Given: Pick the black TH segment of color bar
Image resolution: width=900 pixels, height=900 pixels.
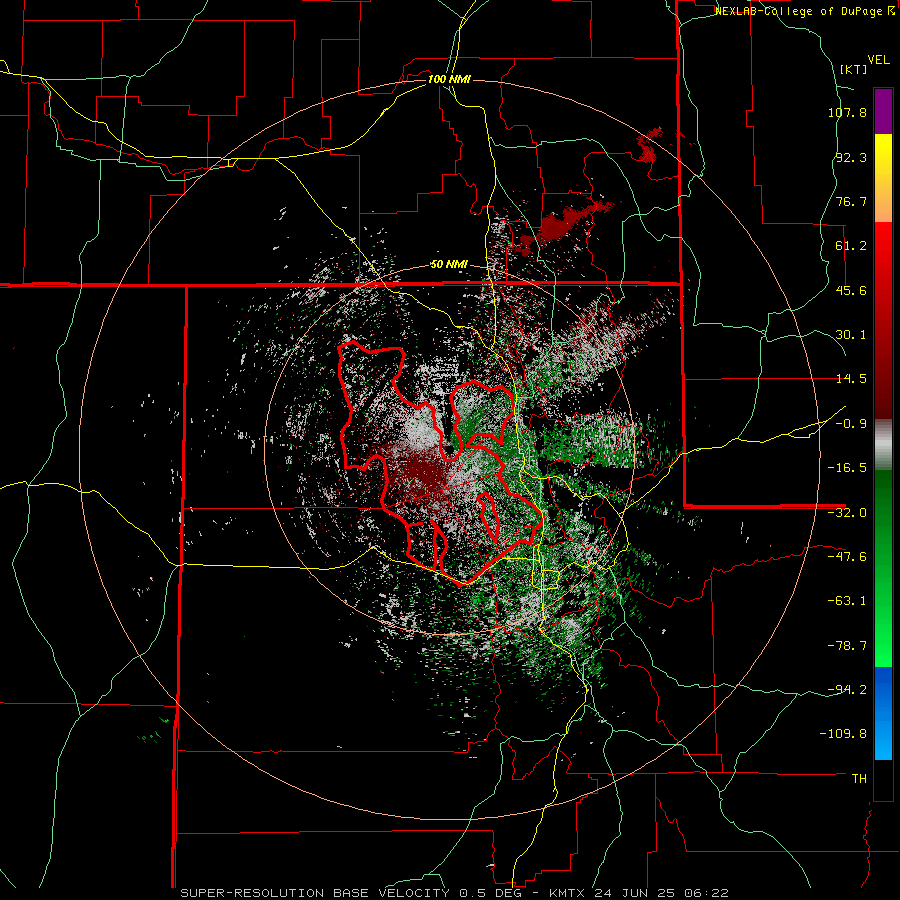Looking at the screenshot, I should pyautogui.click(x=883, y=779).
